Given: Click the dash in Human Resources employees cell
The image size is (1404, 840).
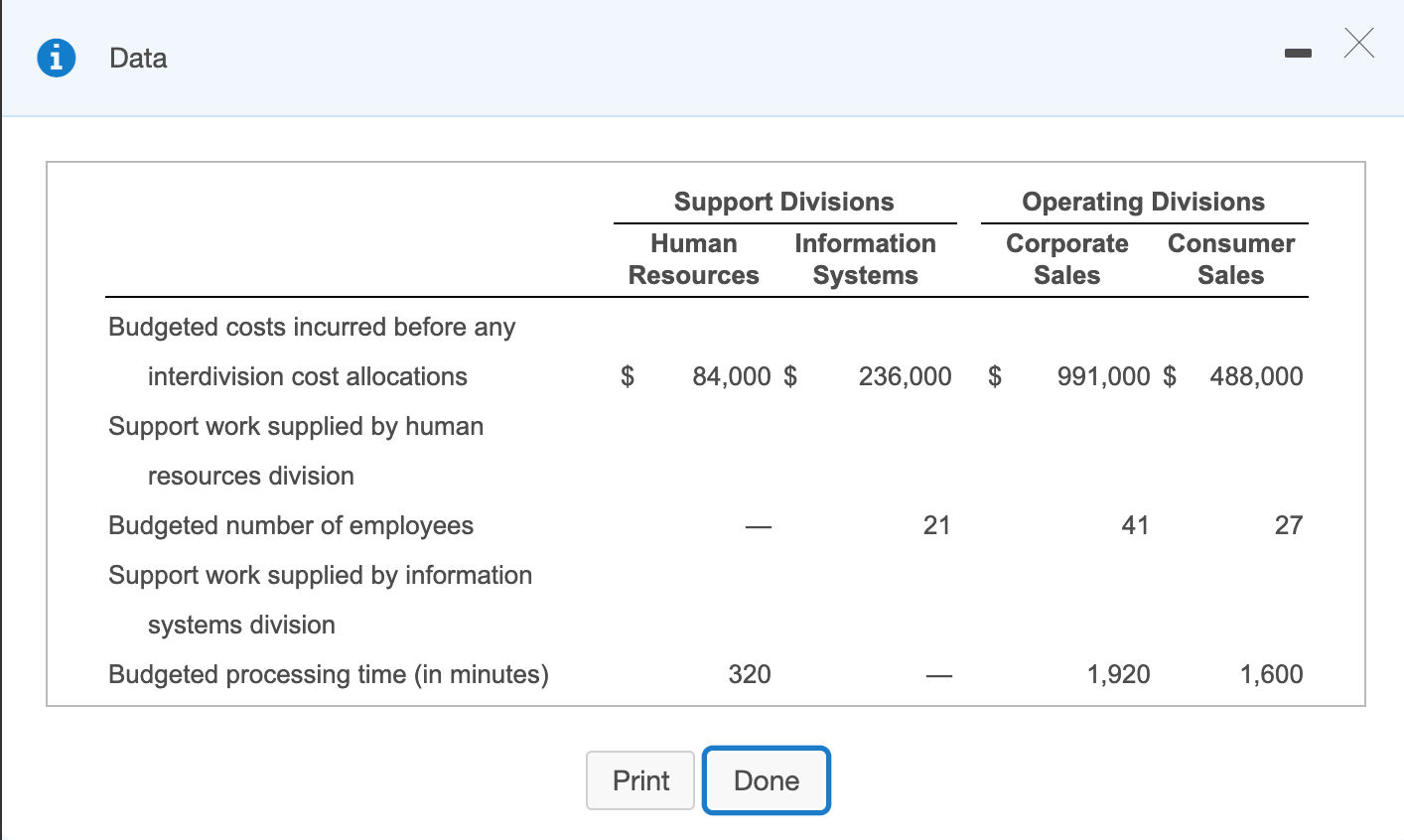Looking at the screenshot, I should pyautogui.click(x=759, y=527).
